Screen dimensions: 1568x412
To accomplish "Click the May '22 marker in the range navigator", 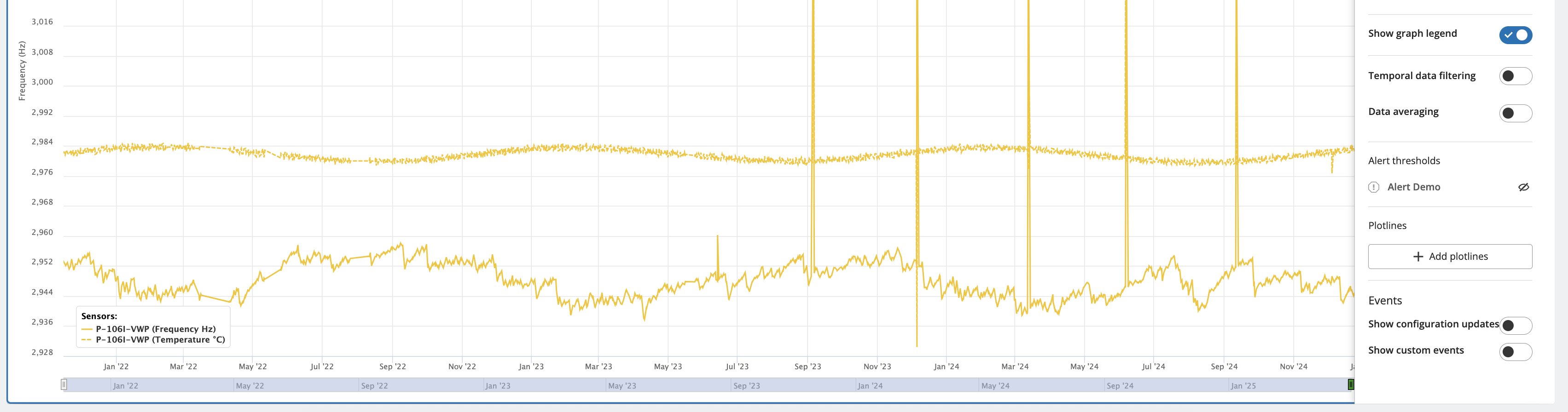I will [x=250, y=386].
